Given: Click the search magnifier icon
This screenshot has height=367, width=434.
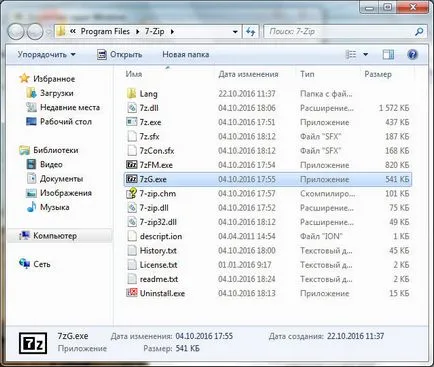Looking at the screenshot, I should pyautogui.click(x=419, y=32).
